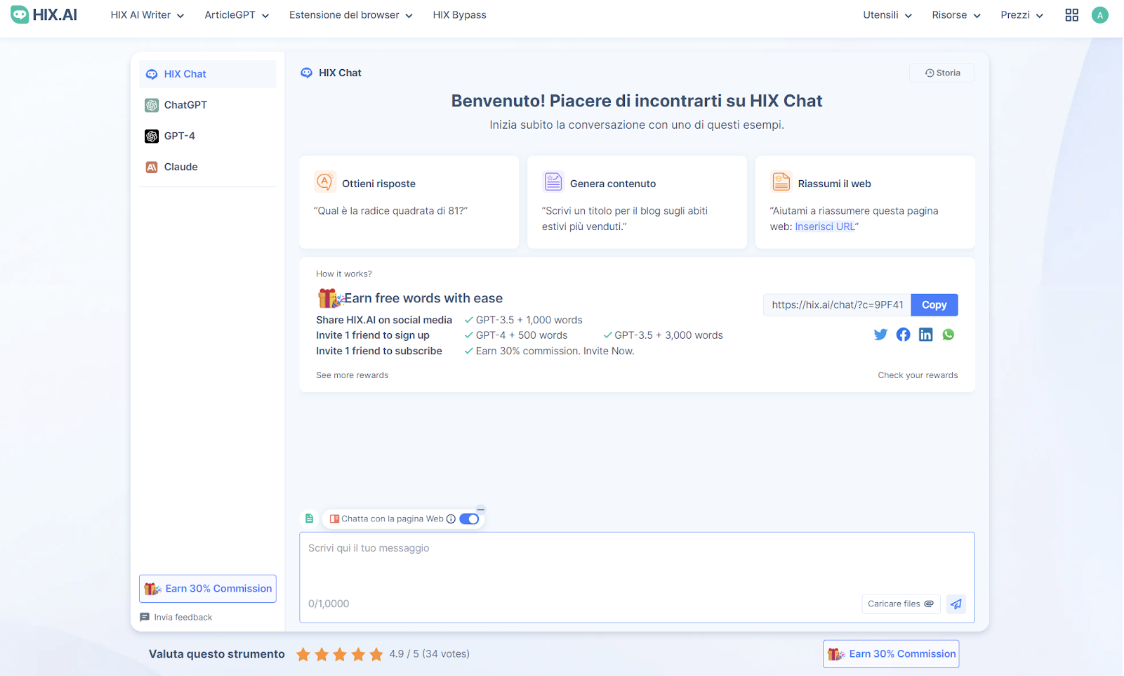Share on LinkedIn icon

point(925,335)
